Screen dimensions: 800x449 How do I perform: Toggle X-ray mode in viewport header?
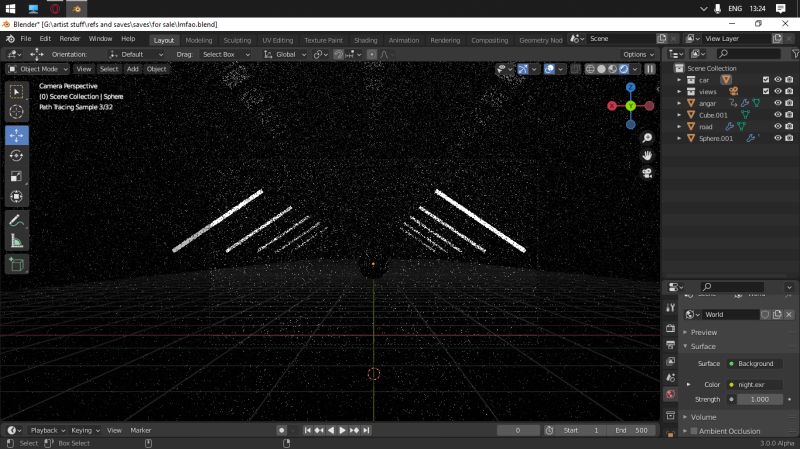tap(576, 69)
